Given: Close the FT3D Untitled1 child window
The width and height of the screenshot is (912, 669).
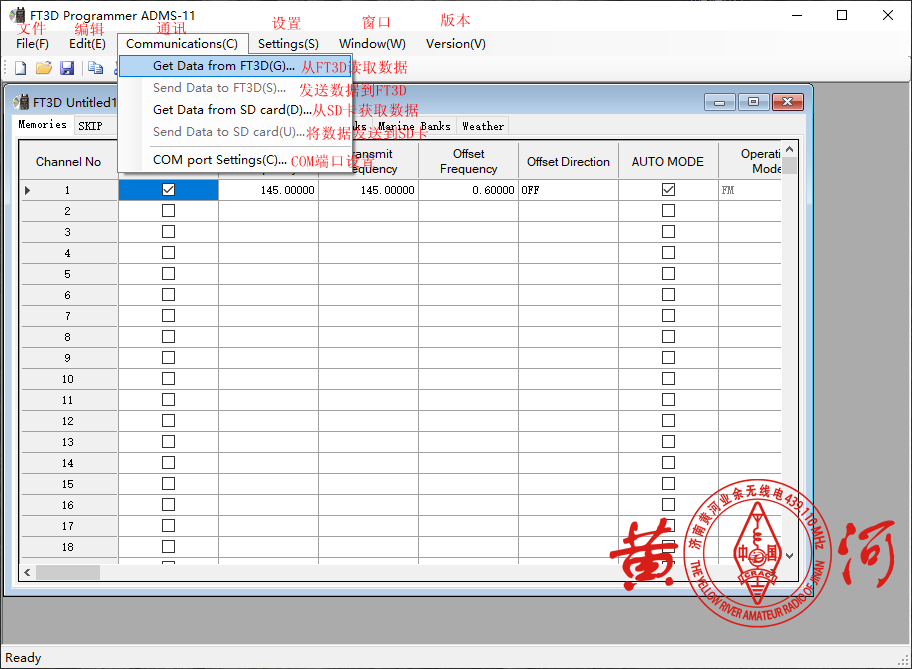Looking at the screenshot, I should point(787,102).
